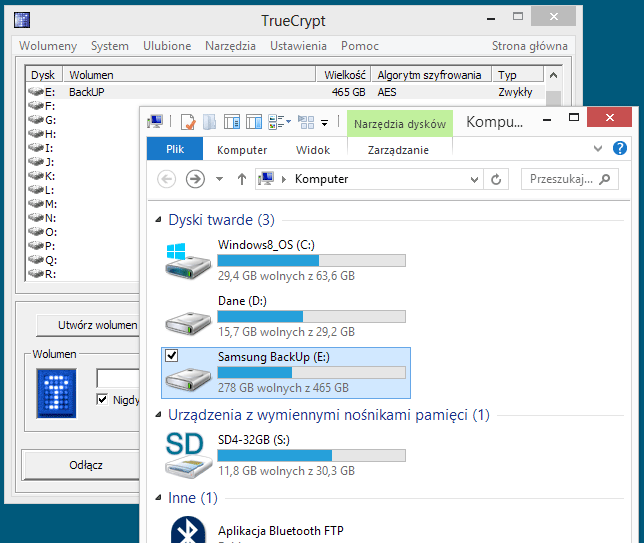Viewport: 644px width, 543px height.
Task: Click the SD4-32GB (S:) capacity bar
Action: pos(311,455)
